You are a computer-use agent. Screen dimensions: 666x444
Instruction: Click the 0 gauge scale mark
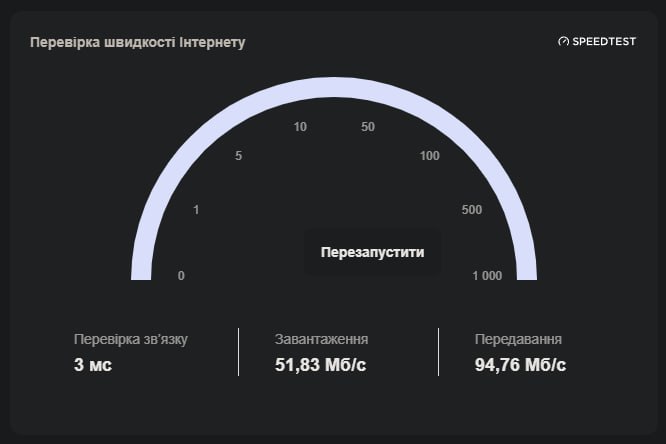tap(181, 276)
